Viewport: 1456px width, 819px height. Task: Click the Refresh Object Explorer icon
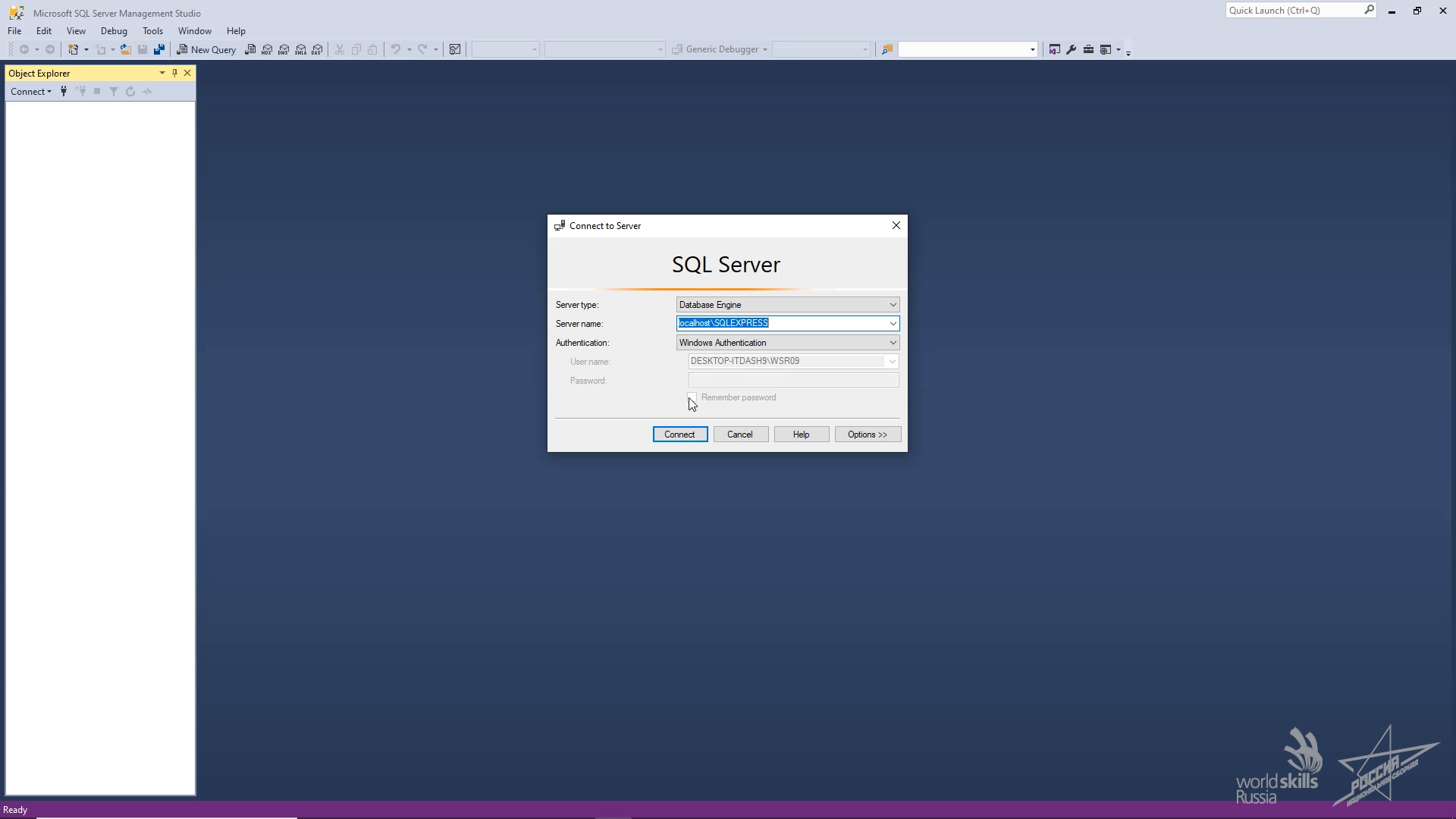tap(130, 91)
